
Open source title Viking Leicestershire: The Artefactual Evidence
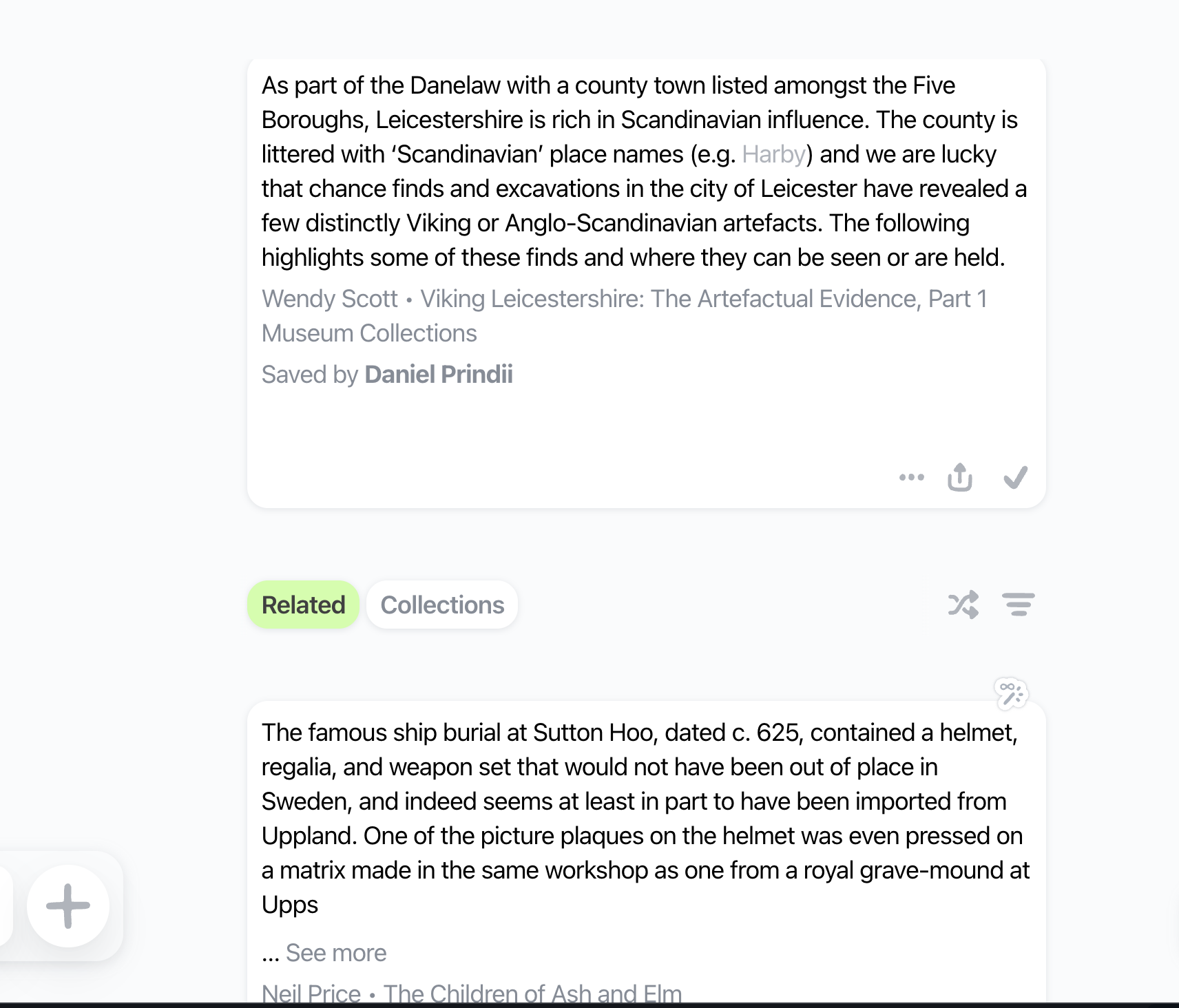[x=702, y=299]
